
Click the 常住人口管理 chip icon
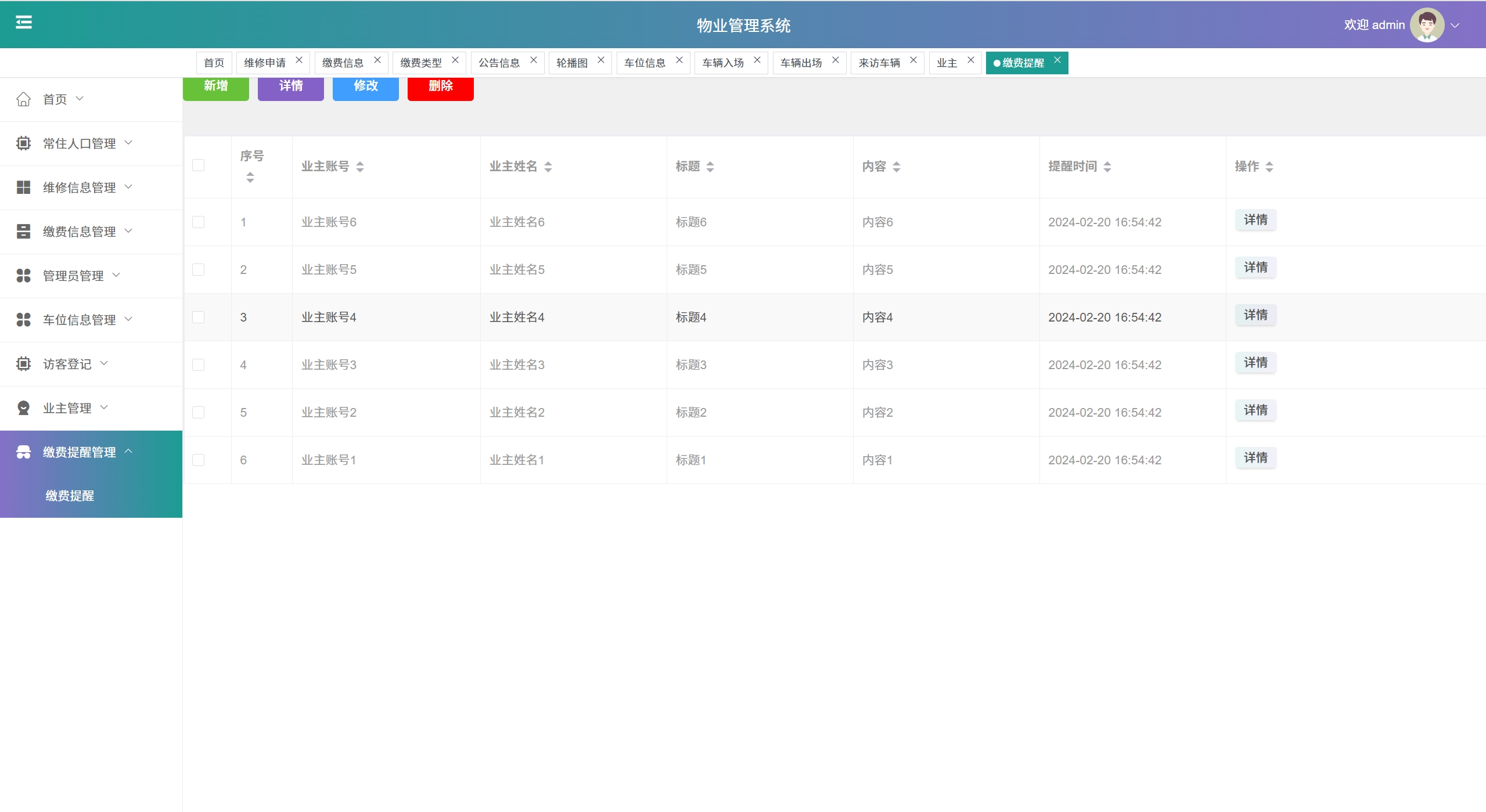point(23,143)
